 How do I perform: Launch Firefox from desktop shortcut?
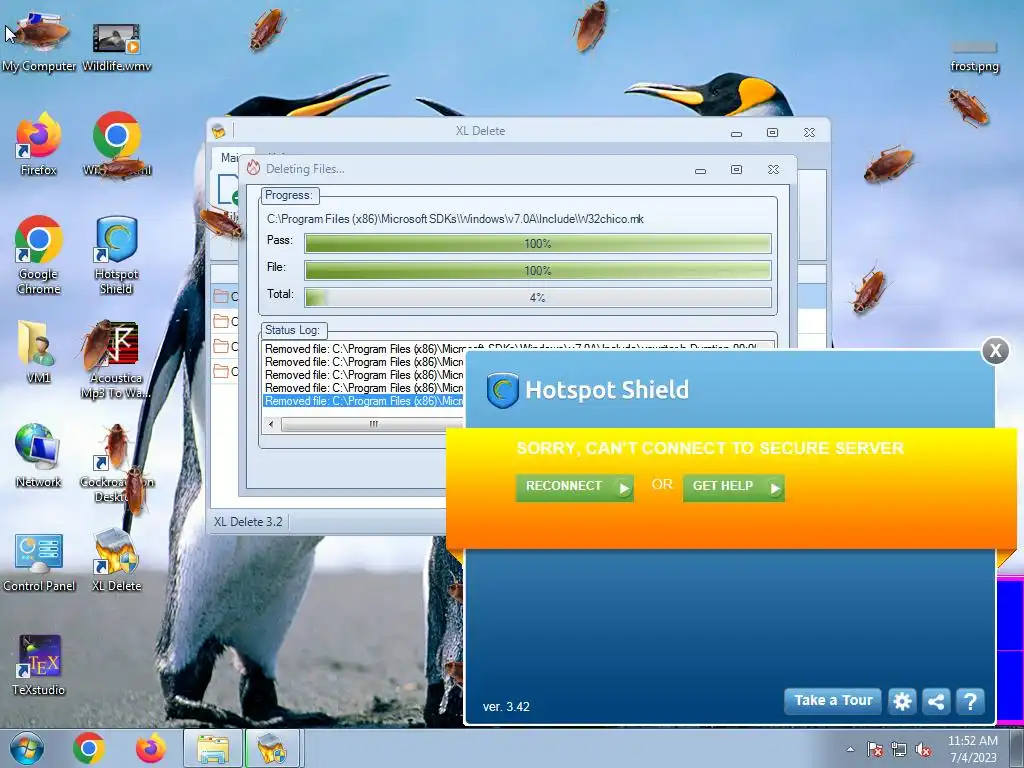tap(39, 144)
